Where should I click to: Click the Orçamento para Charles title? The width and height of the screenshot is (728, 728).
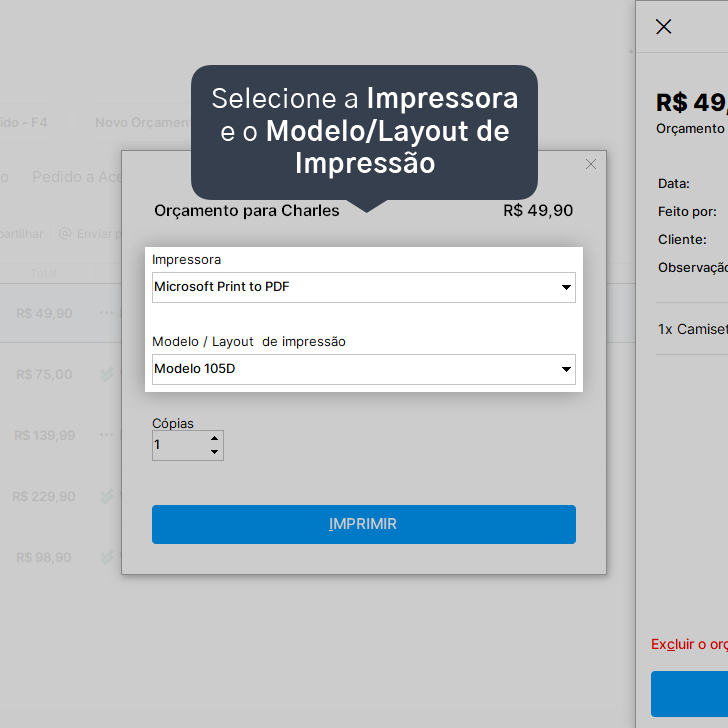247,211
